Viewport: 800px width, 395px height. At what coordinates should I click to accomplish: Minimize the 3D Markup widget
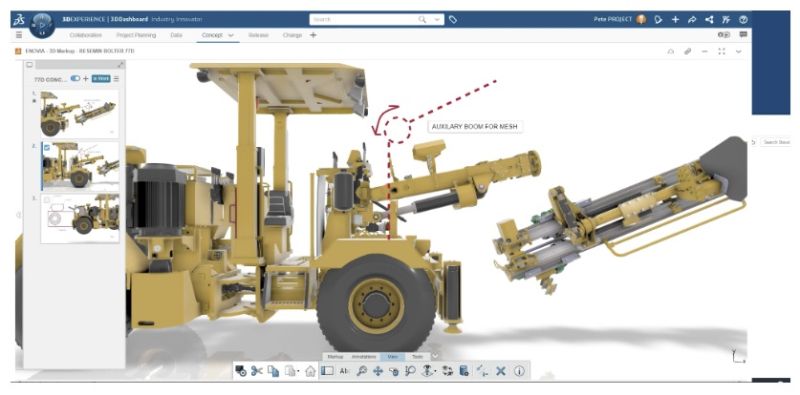(705, 51)
